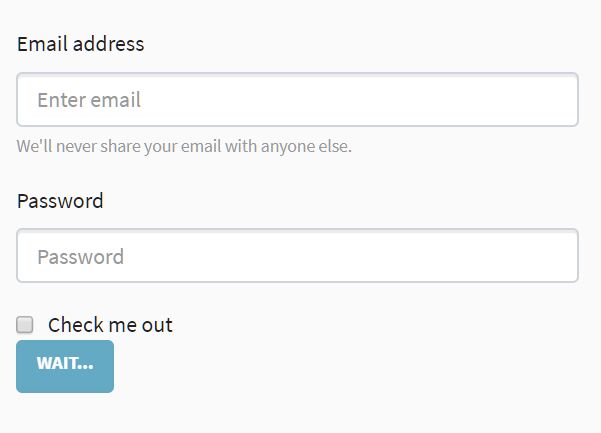Click on the Enter email placeholder text
Viewport: 601px width, 433px height.
[x=89, y=100]
